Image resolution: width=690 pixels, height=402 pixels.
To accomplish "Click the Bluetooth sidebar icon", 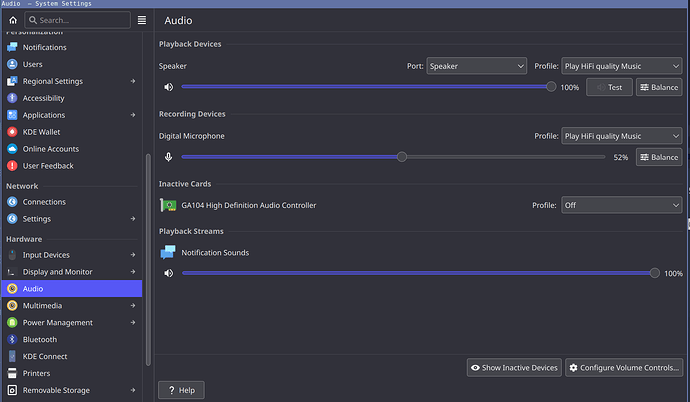I will (x=12, y=339).
